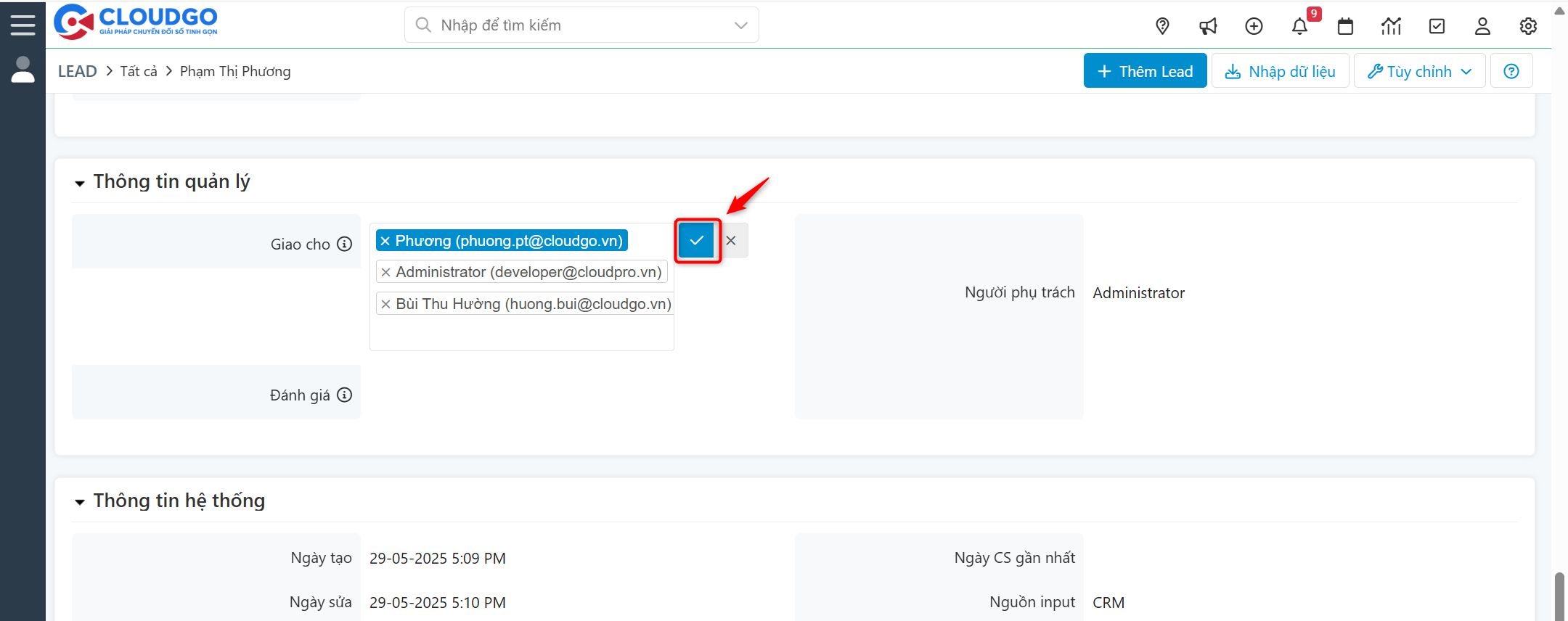This screenshot has width=1568, height=621.
Task: Click the Người phụ trách label
Action: pos(1020,292)
